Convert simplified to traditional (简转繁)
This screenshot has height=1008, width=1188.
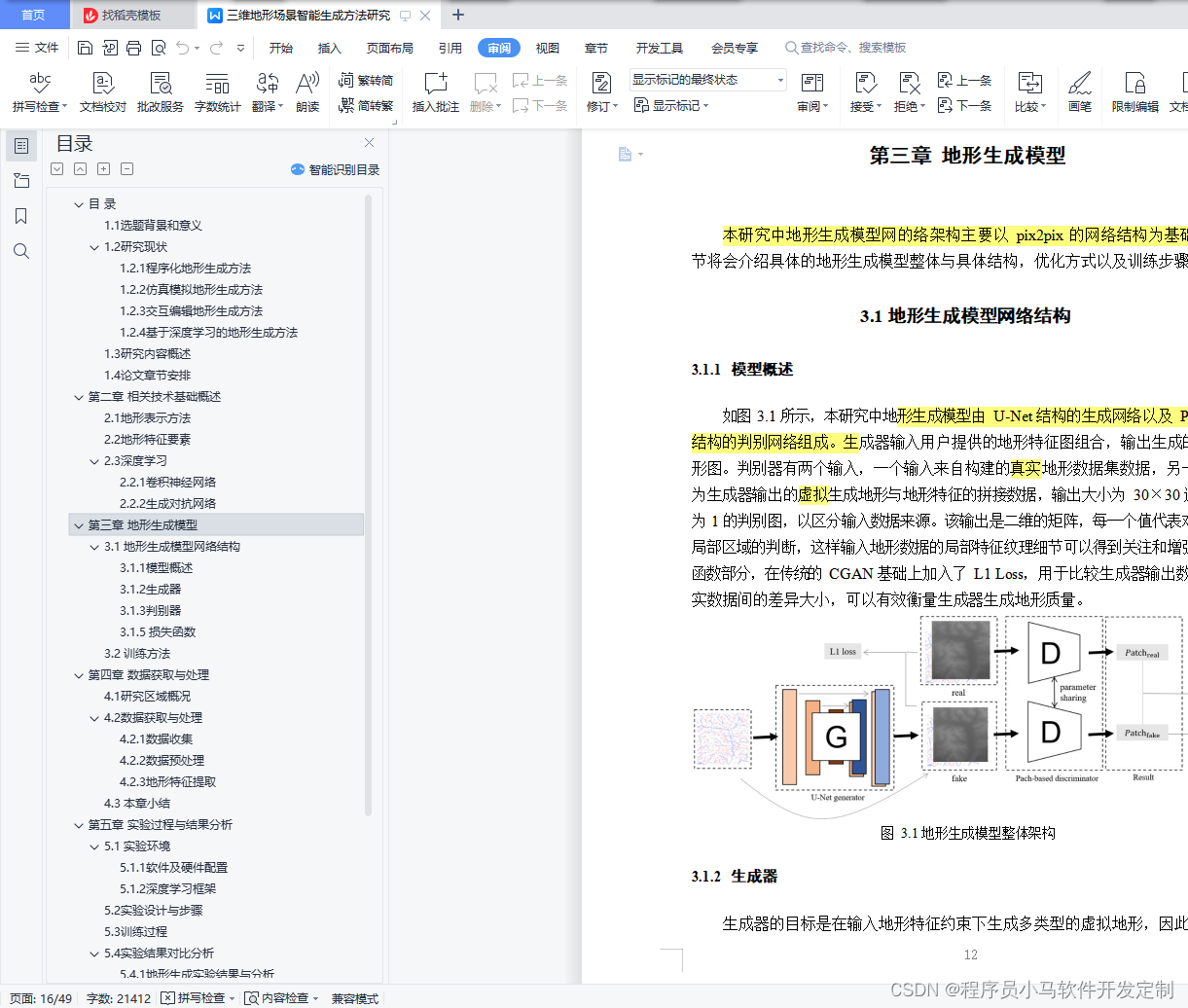coord(366,105)
